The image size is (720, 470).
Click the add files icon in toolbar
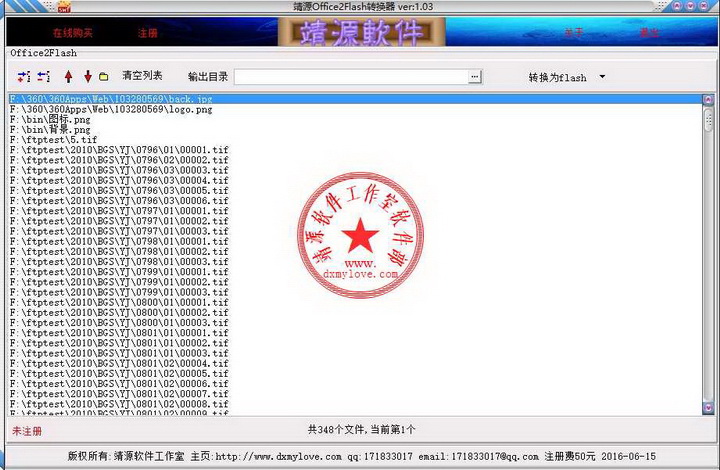(x=24, y=77)
